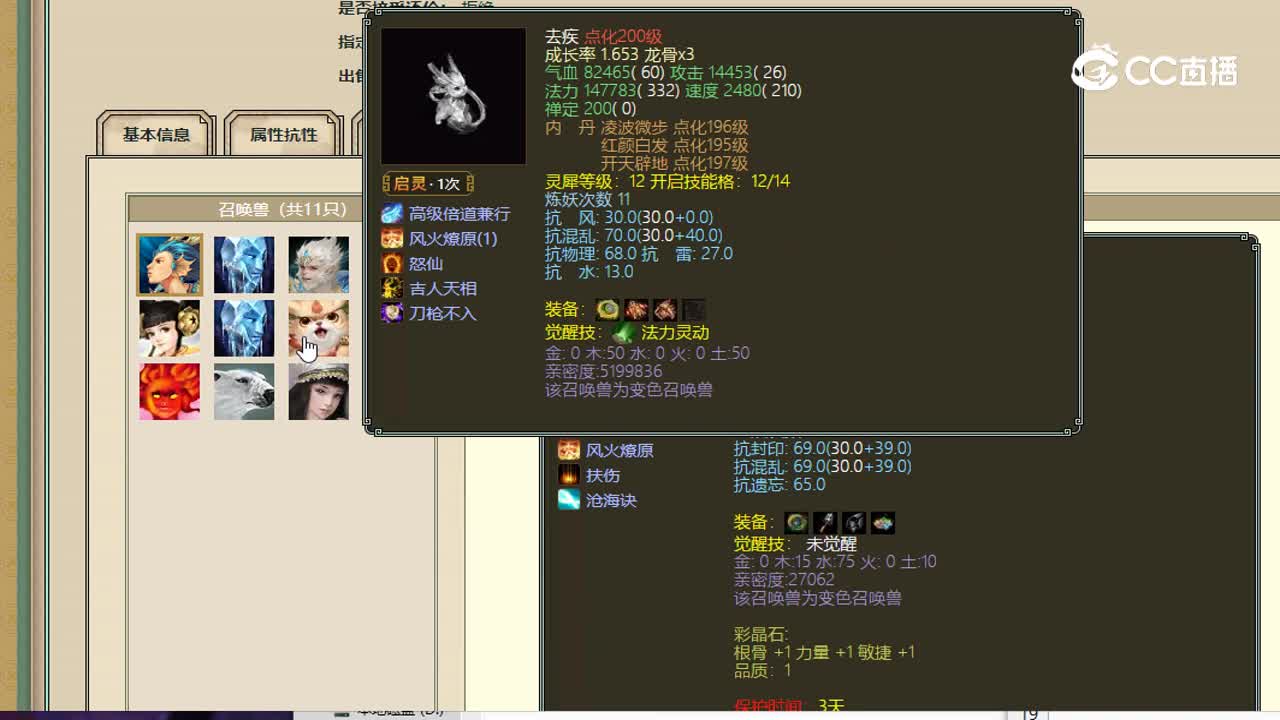
Task: Click the 灵犀等级: 12 text
Action: [595, 182]
